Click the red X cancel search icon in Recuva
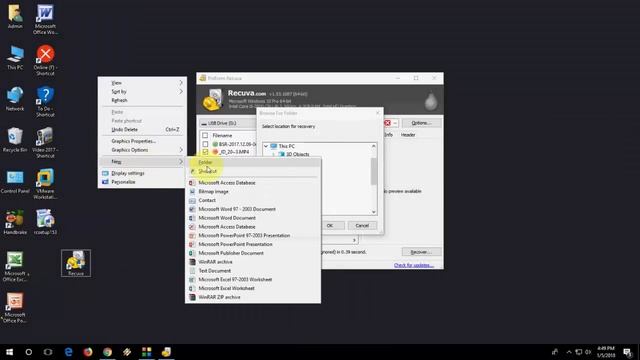This screenshot has width=640, height=360. (x=387, y=123)
